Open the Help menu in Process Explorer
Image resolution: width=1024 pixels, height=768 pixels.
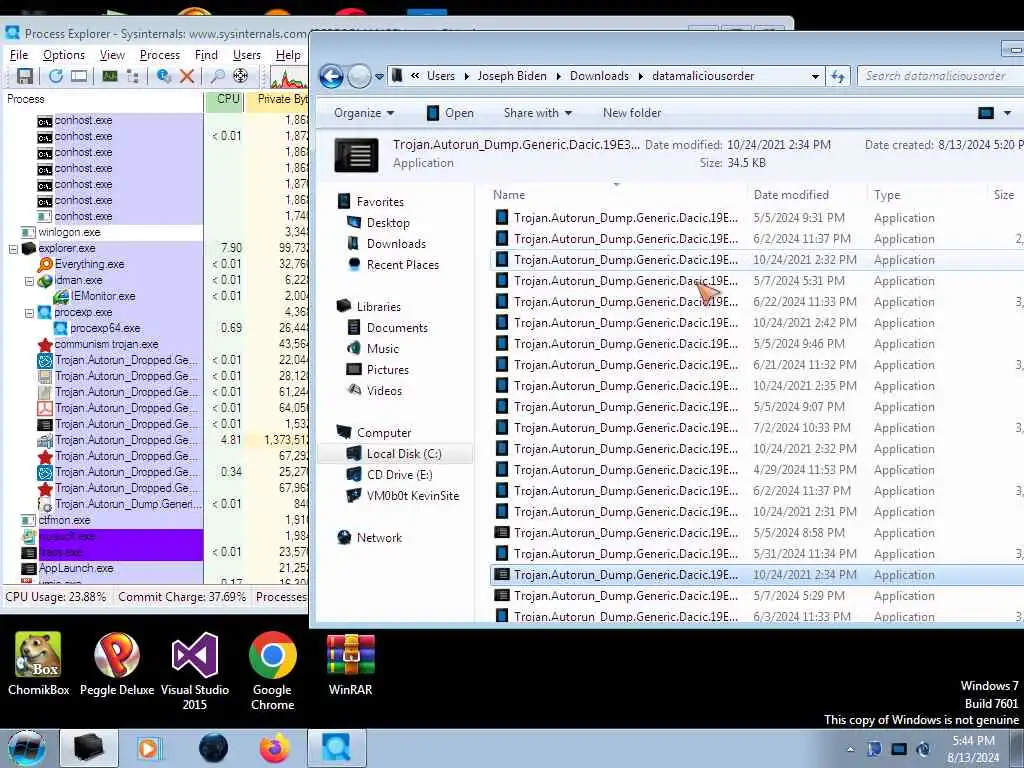[288, 55]
